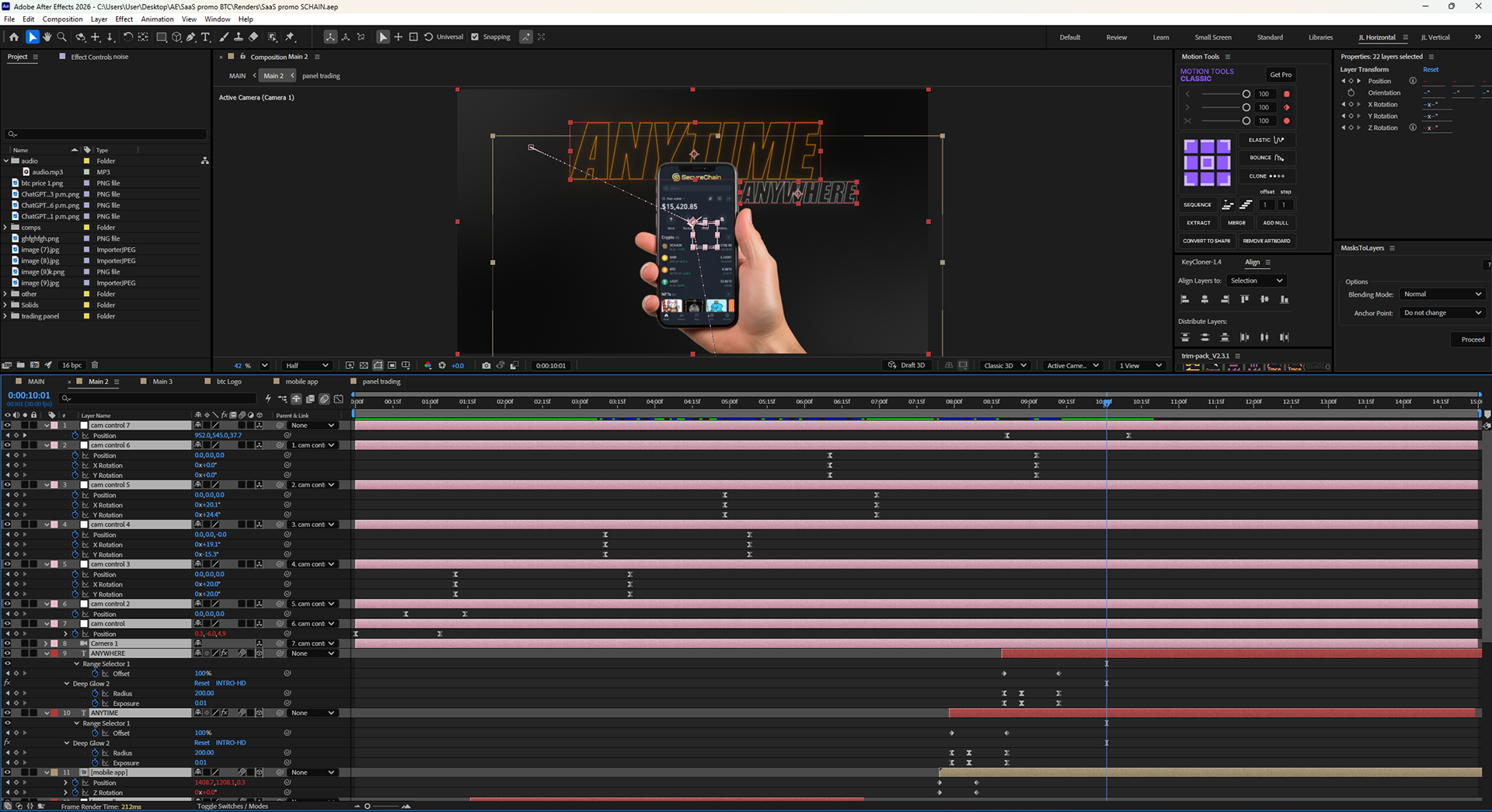Select the Rectangle shape tool
1492x812 pixels.
click(x=162, y=37)
